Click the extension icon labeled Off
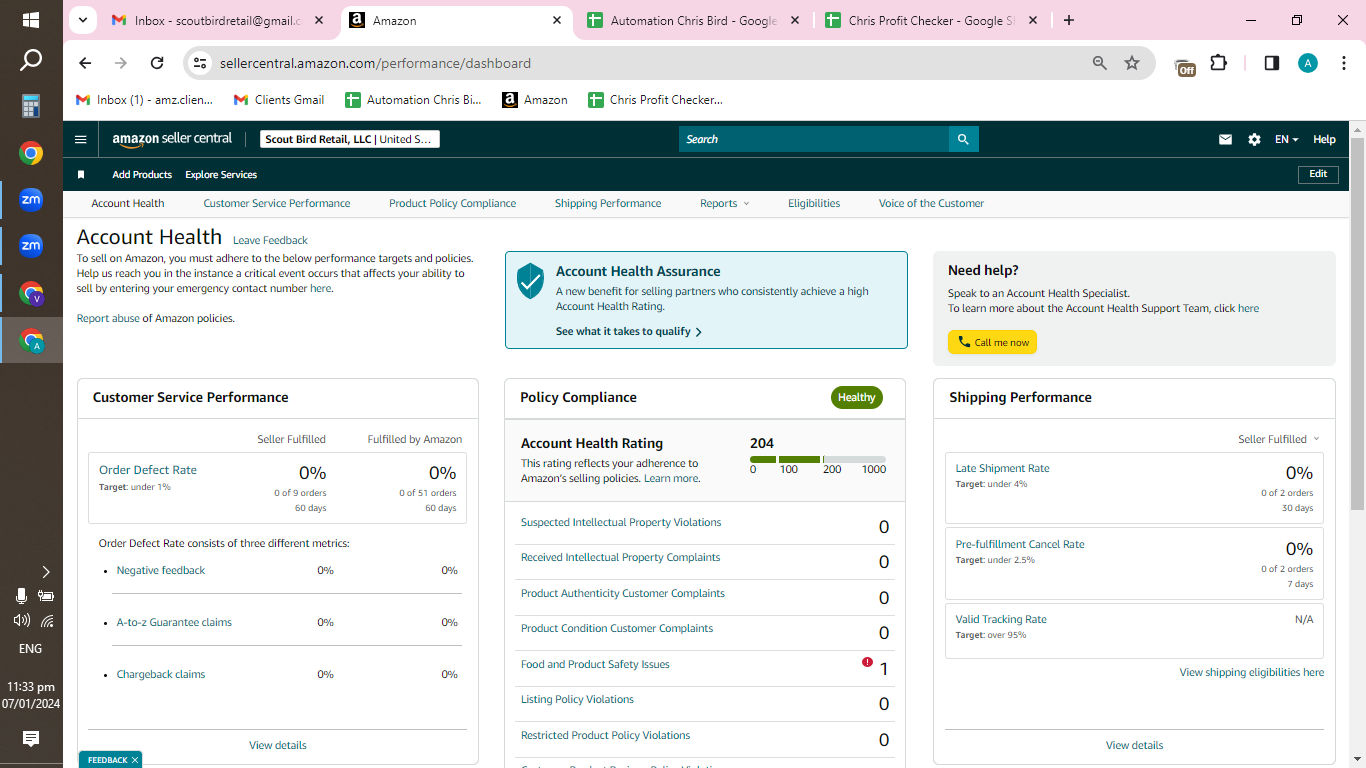 coord(1185,65)
